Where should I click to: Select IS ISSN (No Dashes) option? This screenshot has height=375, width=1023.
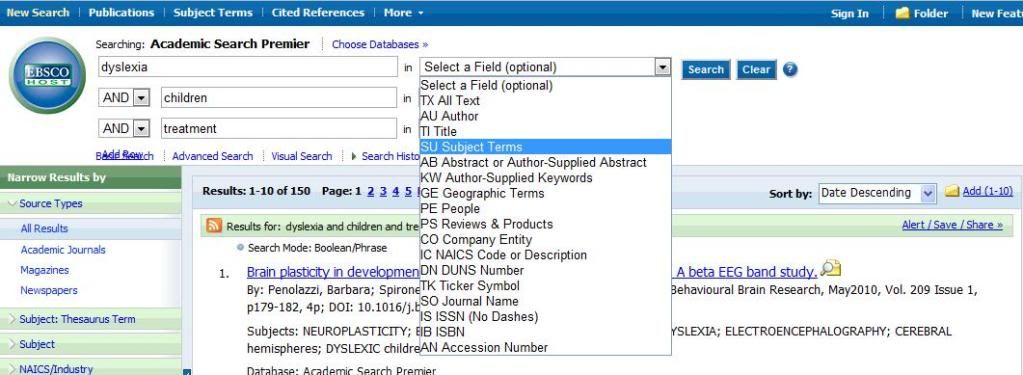tap(545, 317)
